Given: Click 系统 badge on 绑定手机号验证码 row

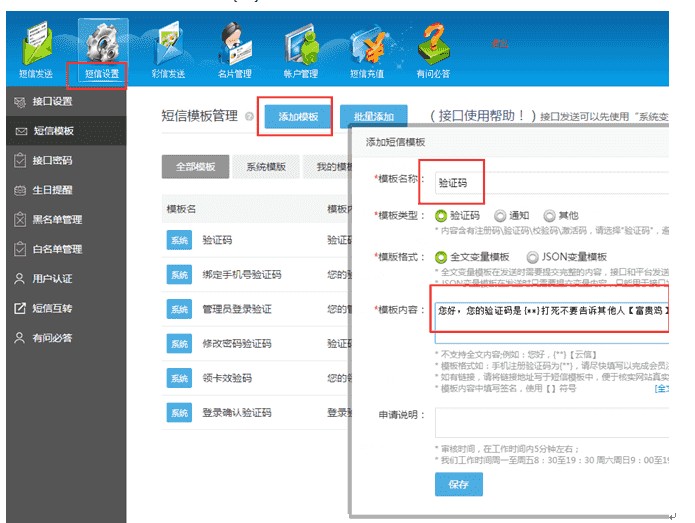Looking at the screenshot, I should click(180, 275).
